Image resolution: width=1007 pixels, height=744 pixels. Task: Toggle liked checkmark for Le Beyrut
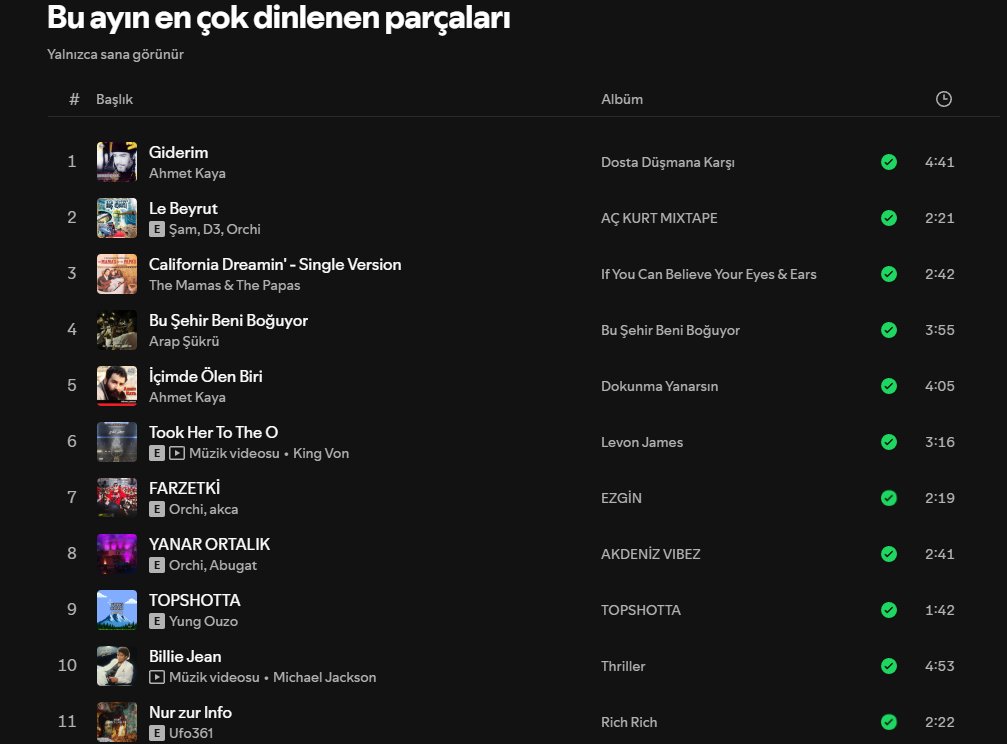click(889, 218)
